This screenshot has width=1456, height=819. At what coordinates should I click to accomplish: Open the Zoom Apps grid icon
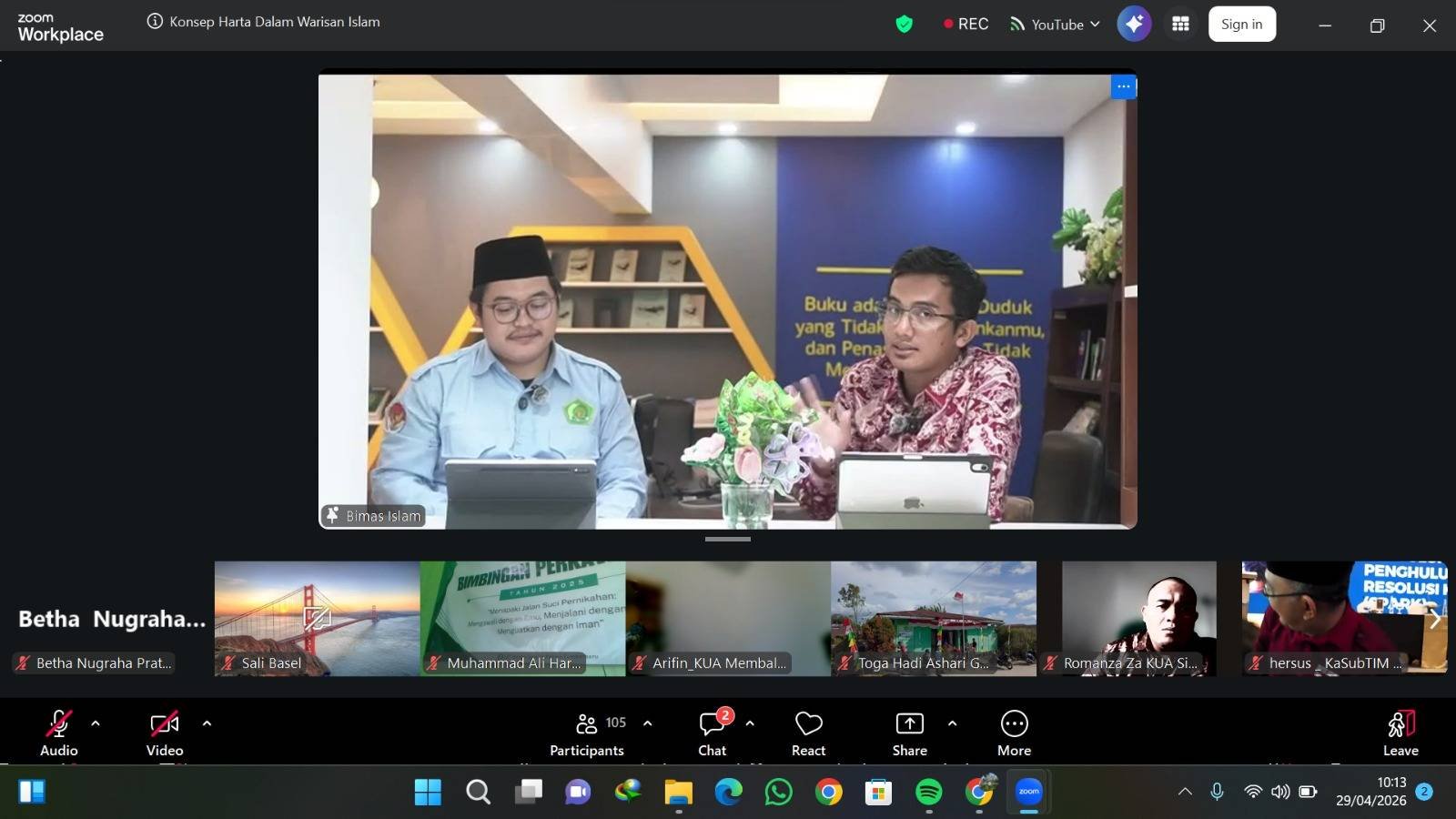click(1180, 24)
